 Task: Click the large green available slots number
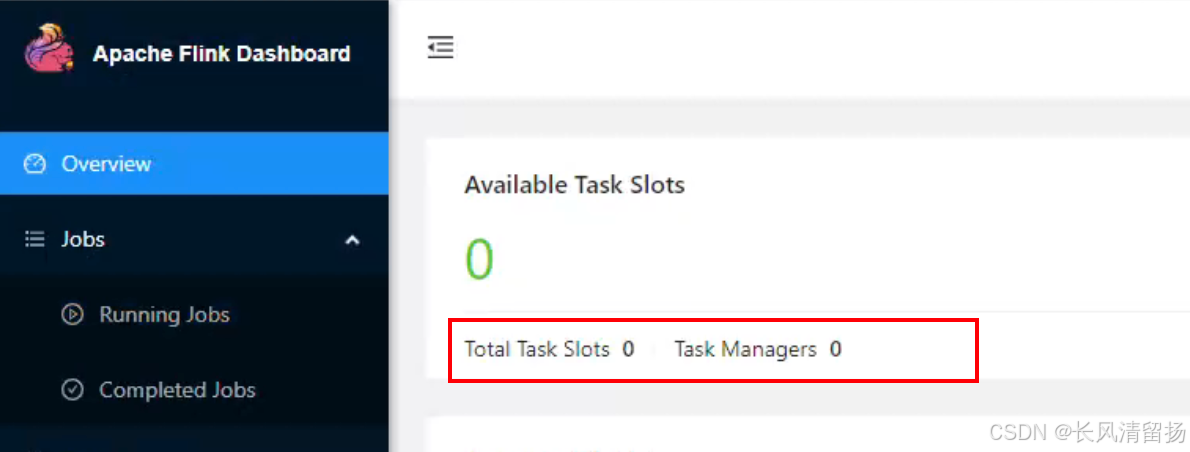pyautogui.click(x=480, y=259)
